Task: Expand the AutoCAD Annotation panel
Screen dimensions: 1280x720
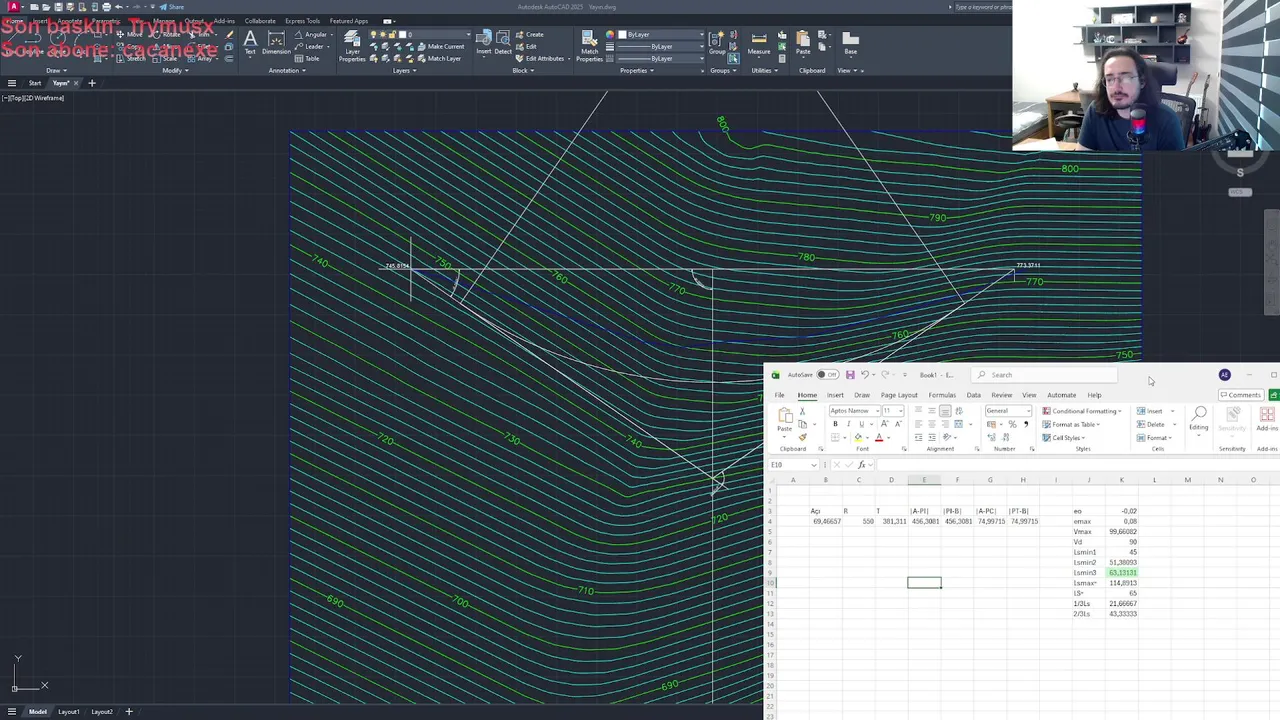Action: click(288, 70)
